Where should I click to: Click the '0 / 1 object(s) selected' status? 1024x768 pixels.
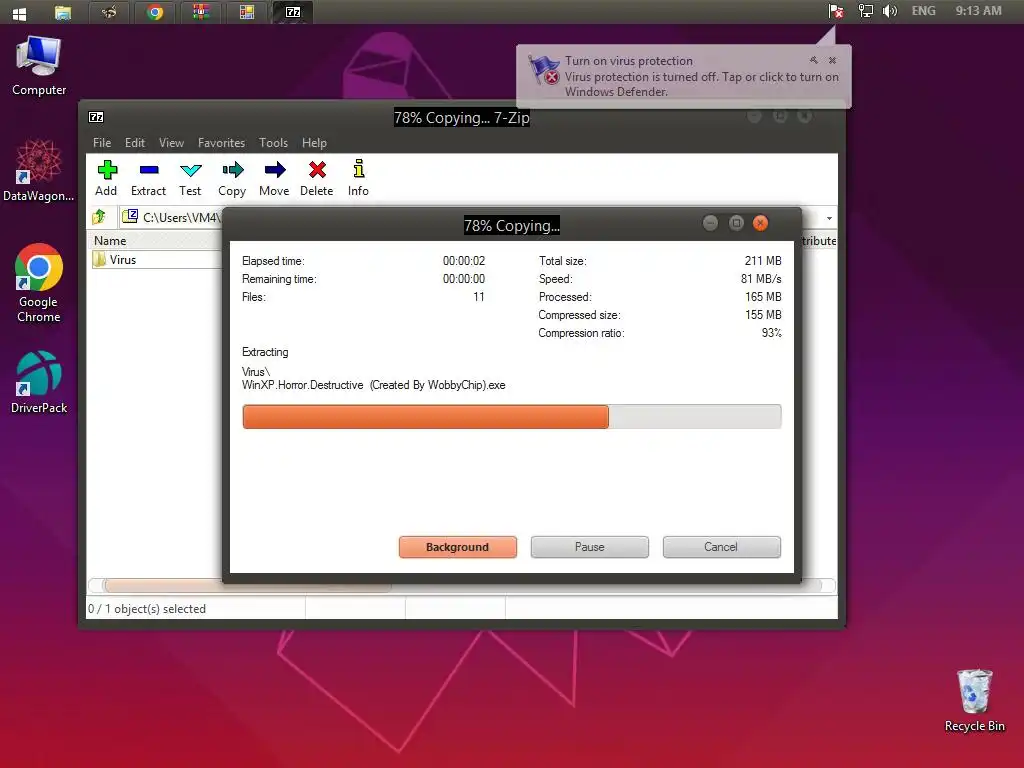coord(147,609)
